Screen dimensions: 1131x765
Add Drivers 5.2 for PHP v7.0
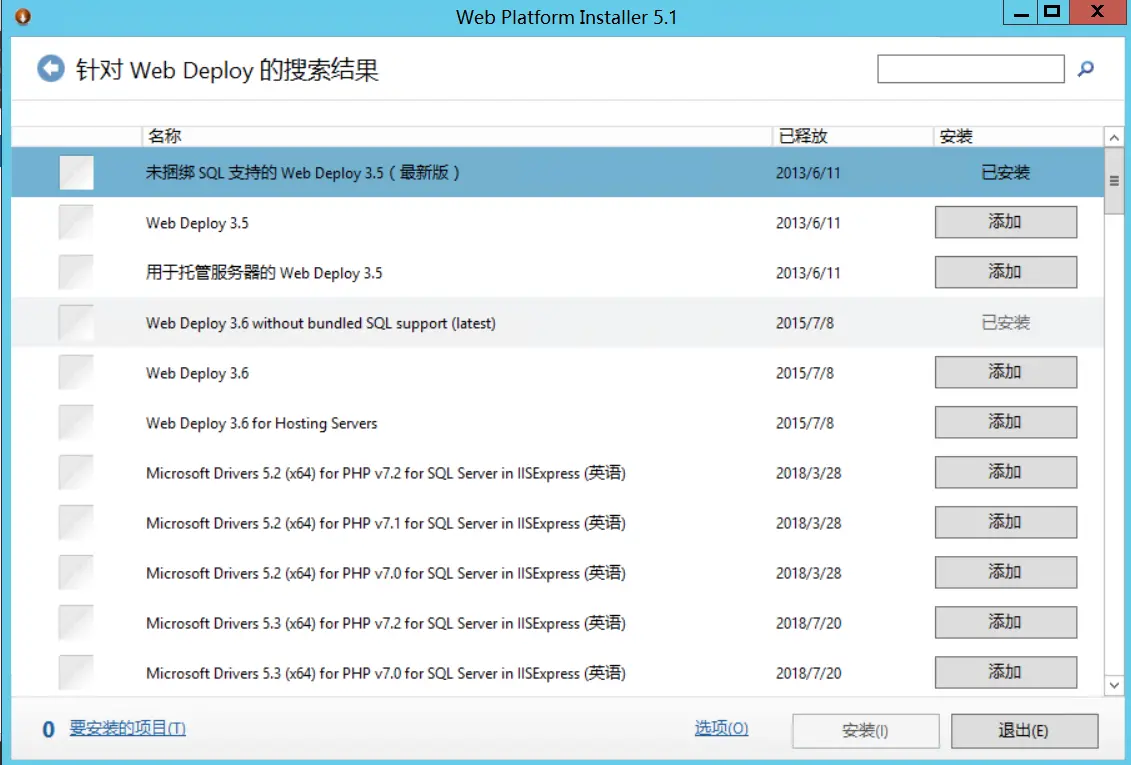tap(1005, 572)
